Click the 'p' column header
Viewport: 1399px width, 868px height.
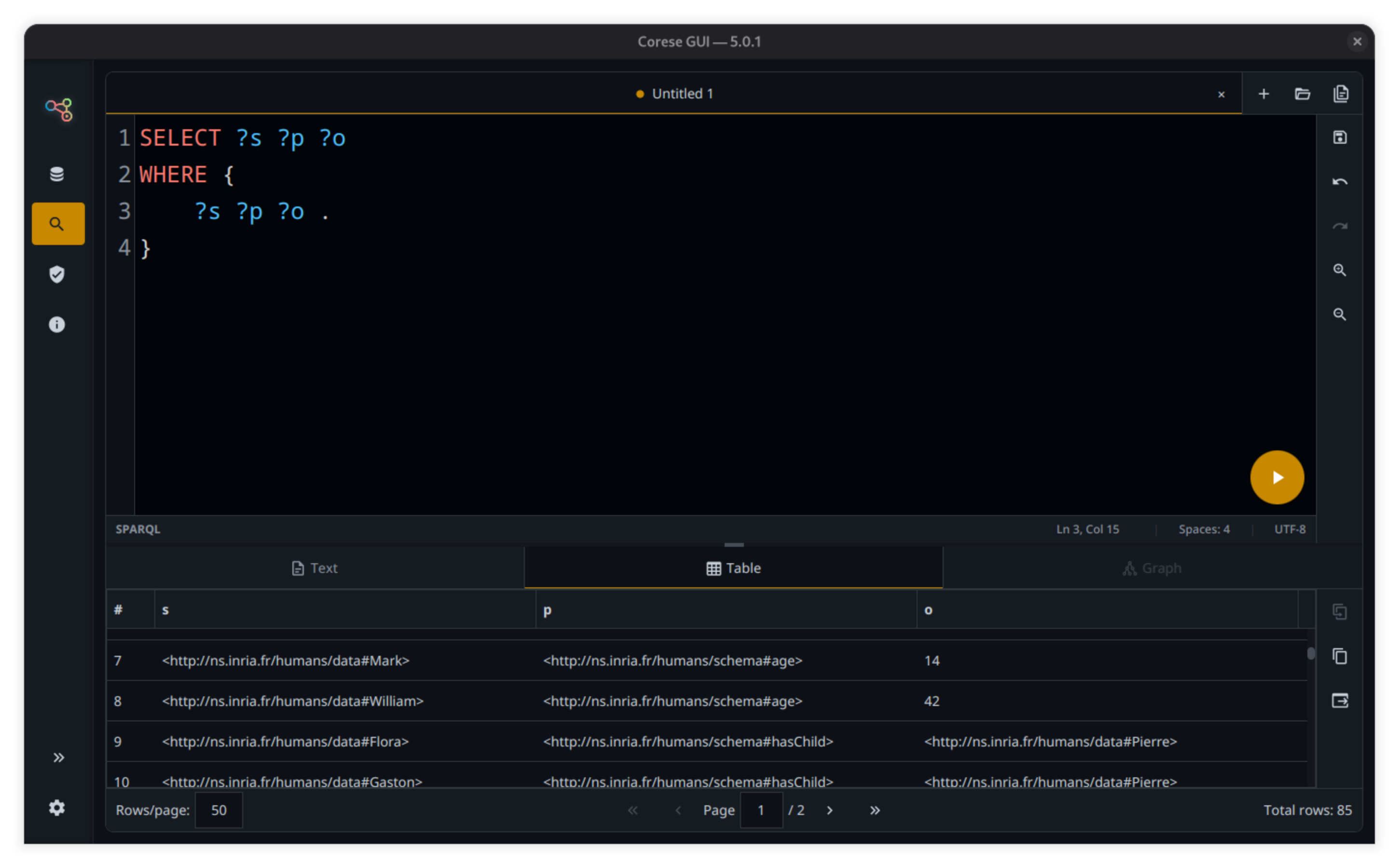point(726,610)
